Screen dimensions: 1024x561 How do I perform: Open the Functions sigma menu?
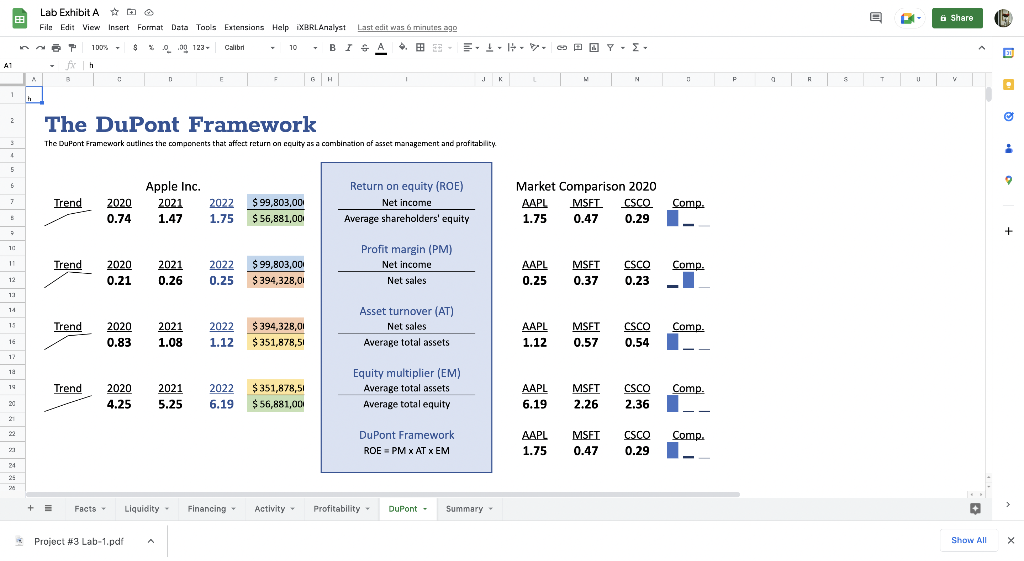pos(639,48)
